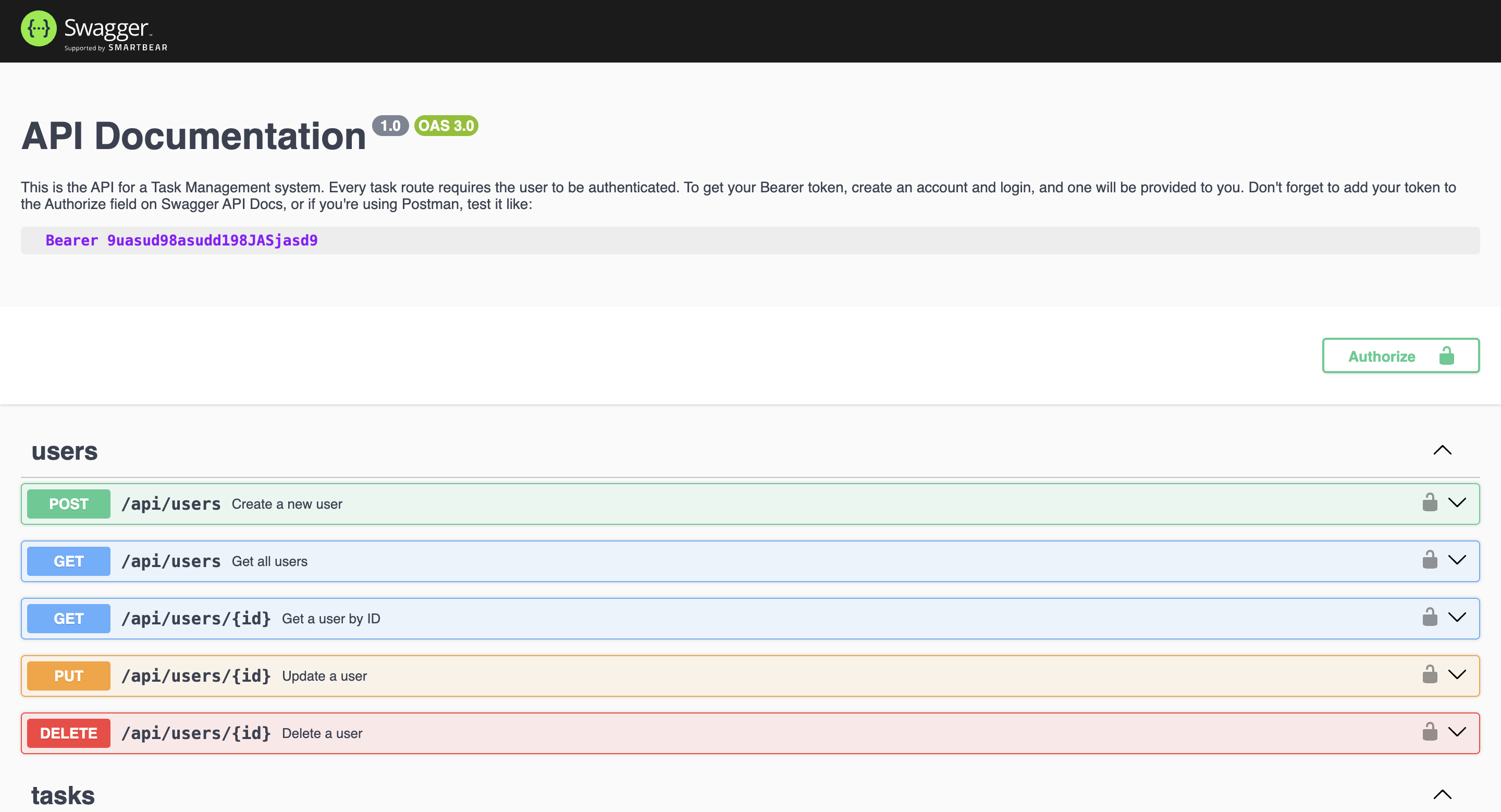Click the lock icon on Update a user
Viewport: 1501px width, 812px height.
point(1429,674)
